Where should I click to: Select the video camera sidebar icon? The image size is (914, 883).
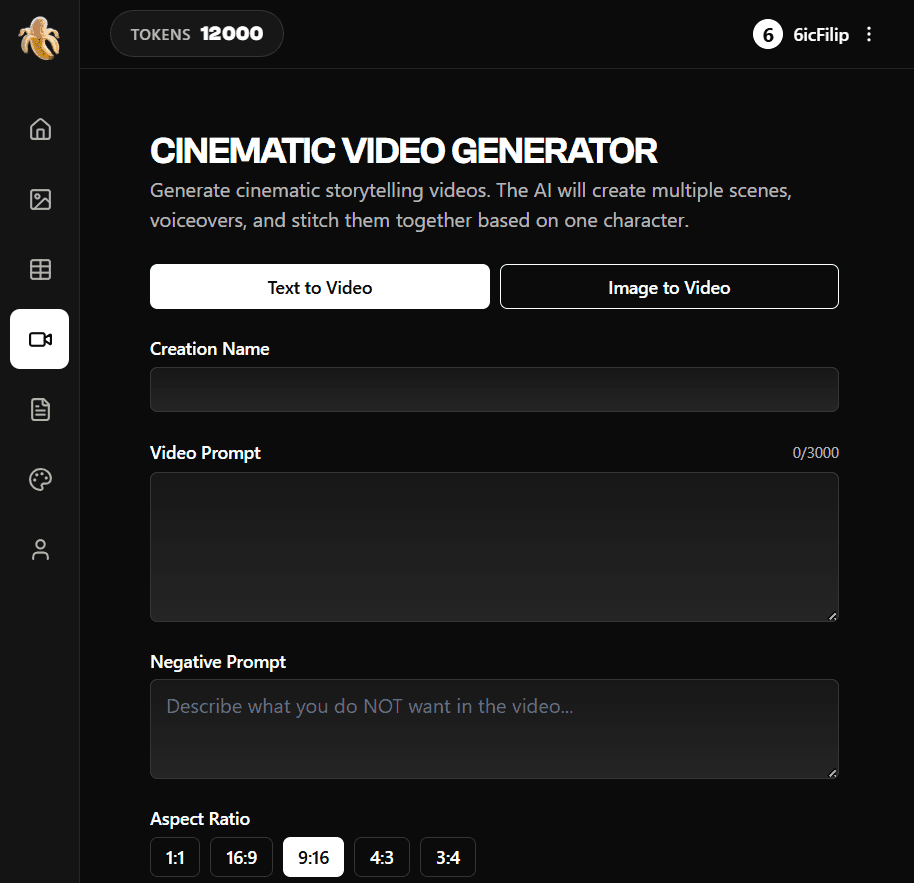[40, 339]
